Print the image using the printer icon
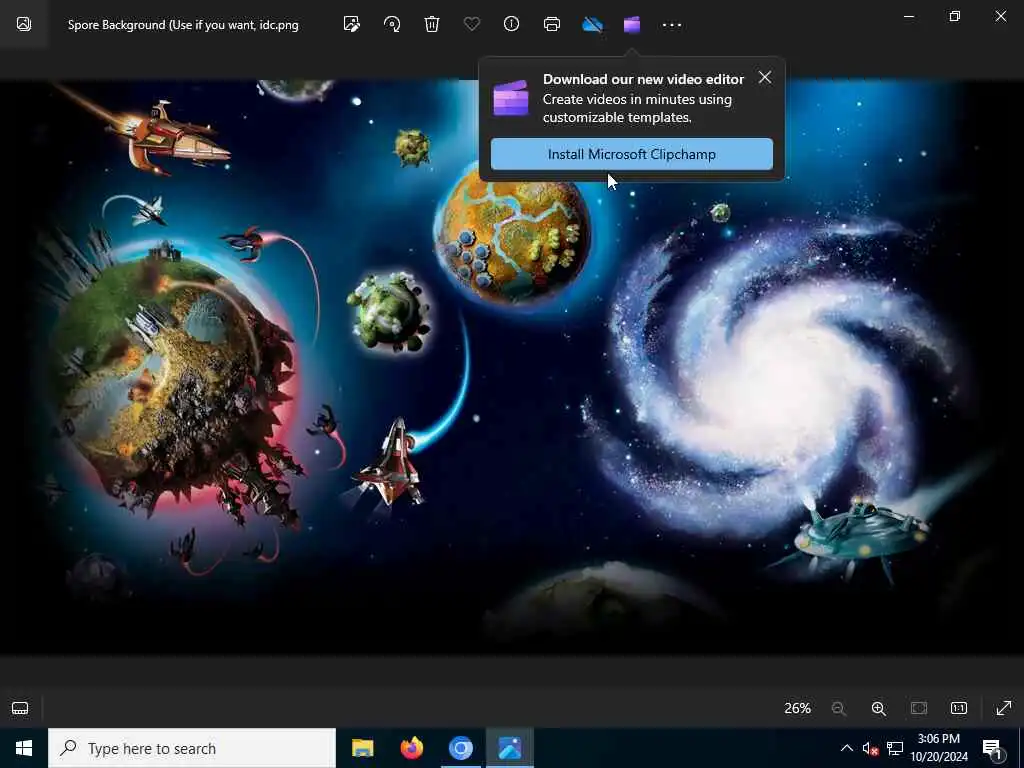The height and width of the screenshot is (768, 1024). pos(552,24)
